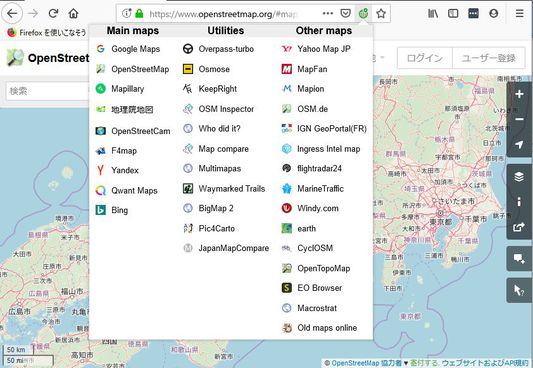This screenshot has width=533, height=368.
Task: Choose Mapillary from the map list
Action: (x=120, y=89)
